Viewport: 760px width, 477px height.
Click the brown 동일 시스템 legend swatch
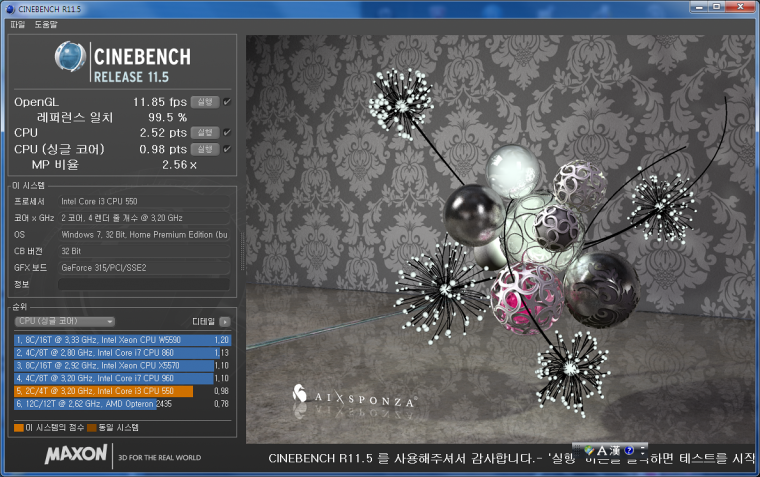tap(92, 428)
